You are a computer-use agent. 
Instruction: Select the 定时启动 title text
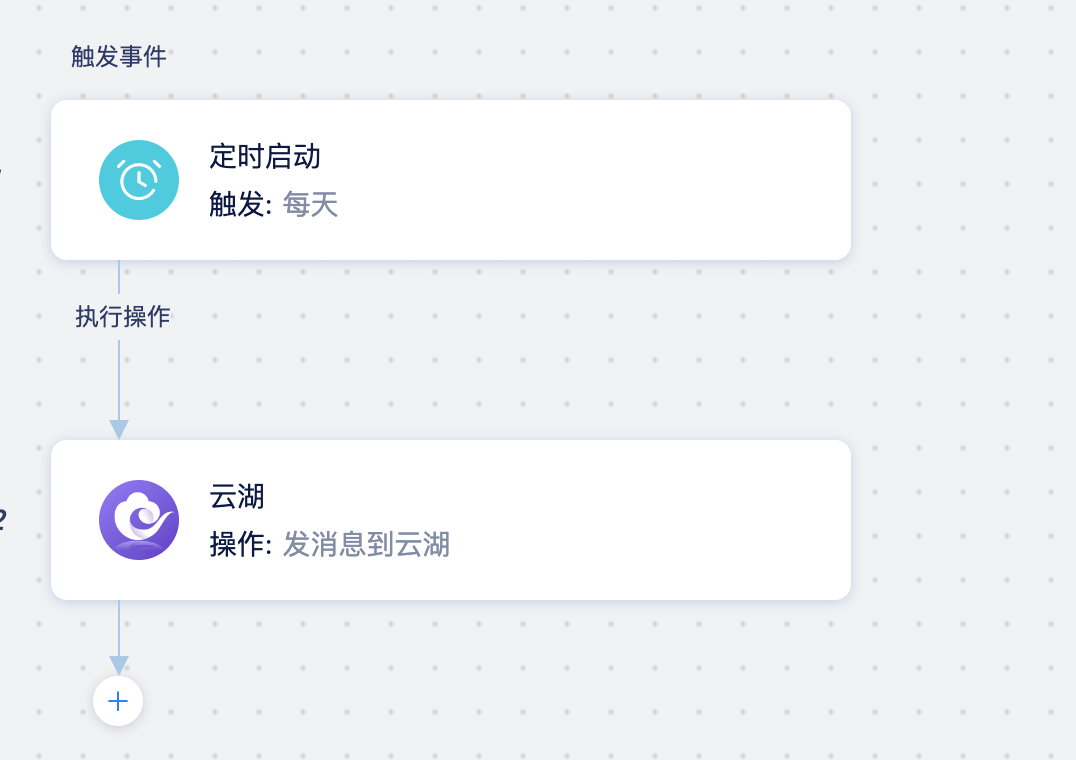coord(265,156)
